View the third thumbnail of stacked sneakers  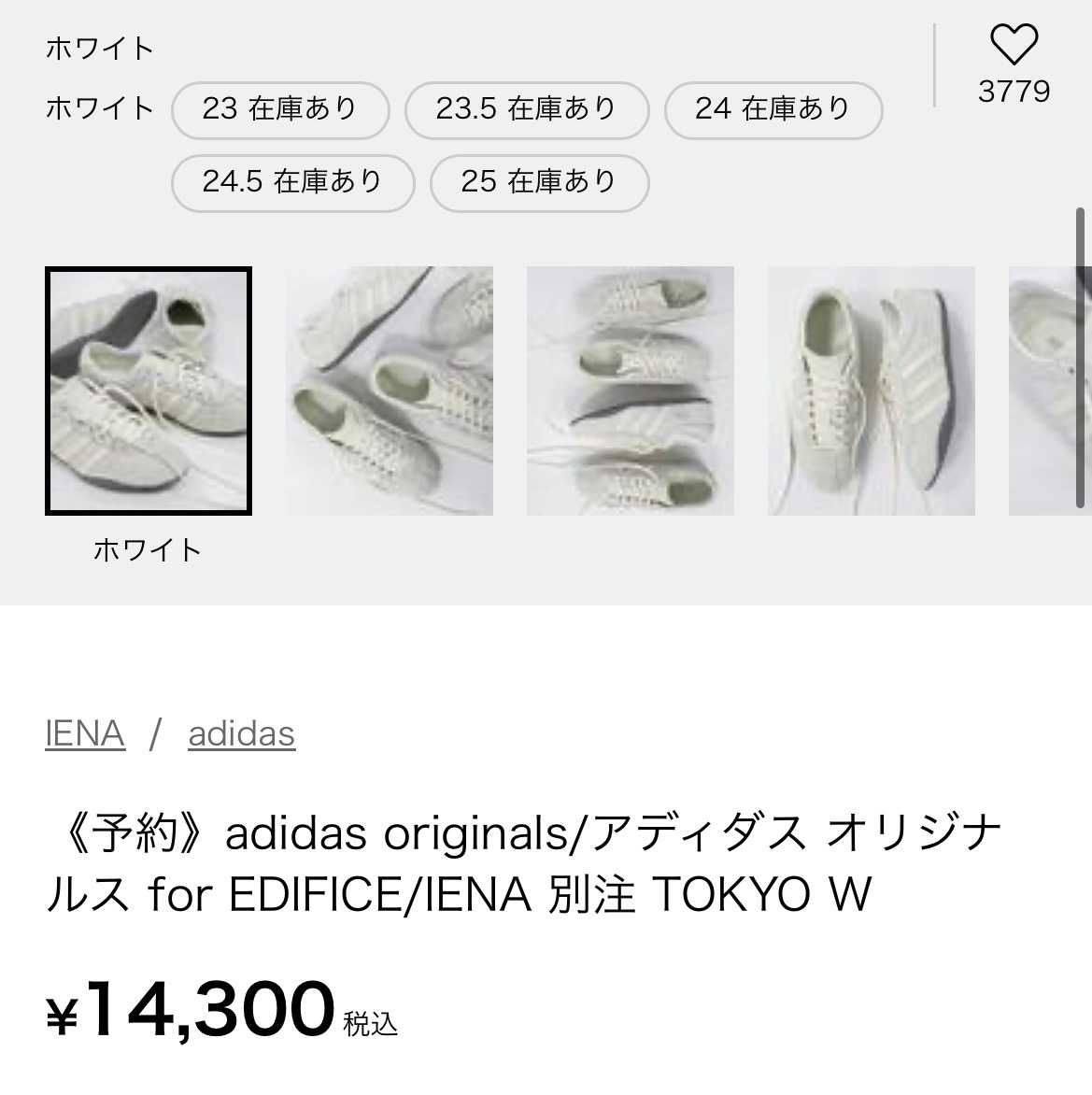coord(631,391)
